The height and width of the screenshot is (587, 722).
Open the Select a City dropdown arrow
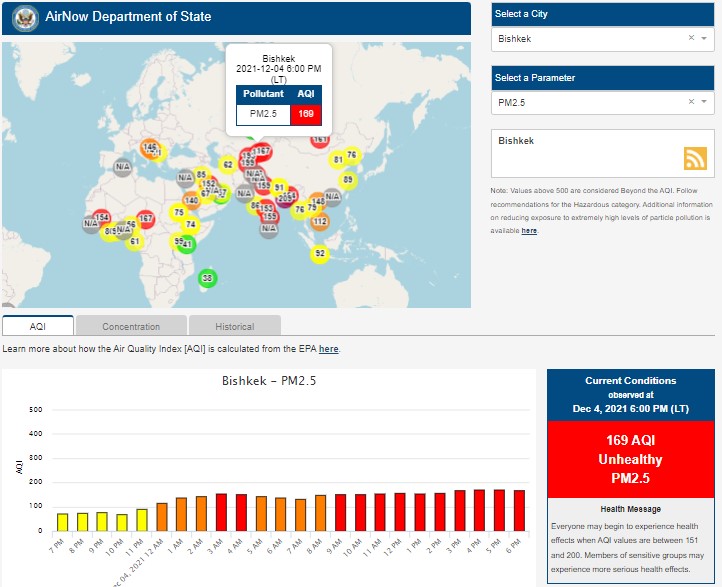(x=704, y=39)
